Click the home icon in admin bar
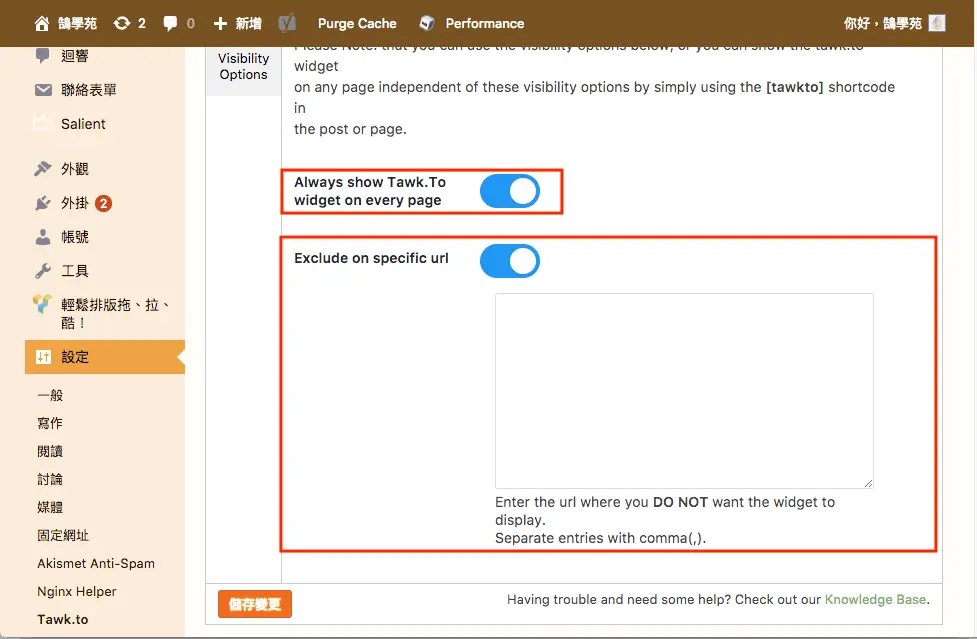Screen dimensions: 977x639 (42, 24)
